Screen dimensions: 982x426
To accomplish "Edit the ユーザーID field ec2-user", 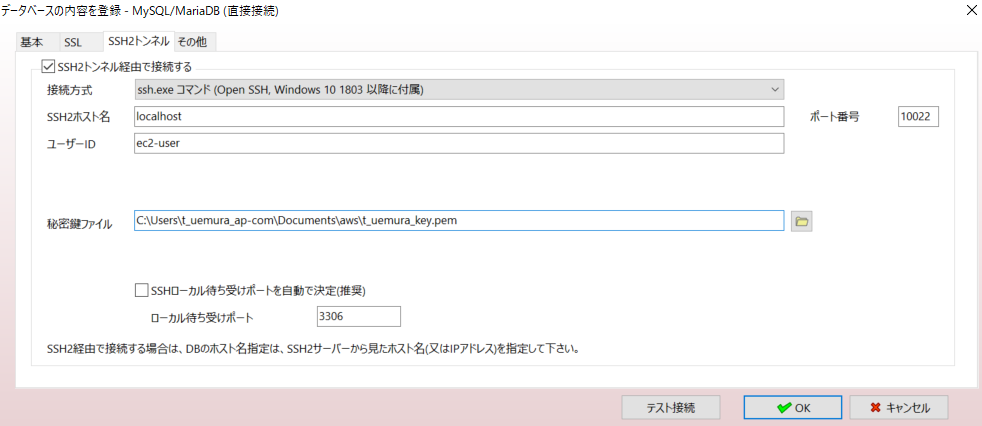I will (x=459, y=143).
